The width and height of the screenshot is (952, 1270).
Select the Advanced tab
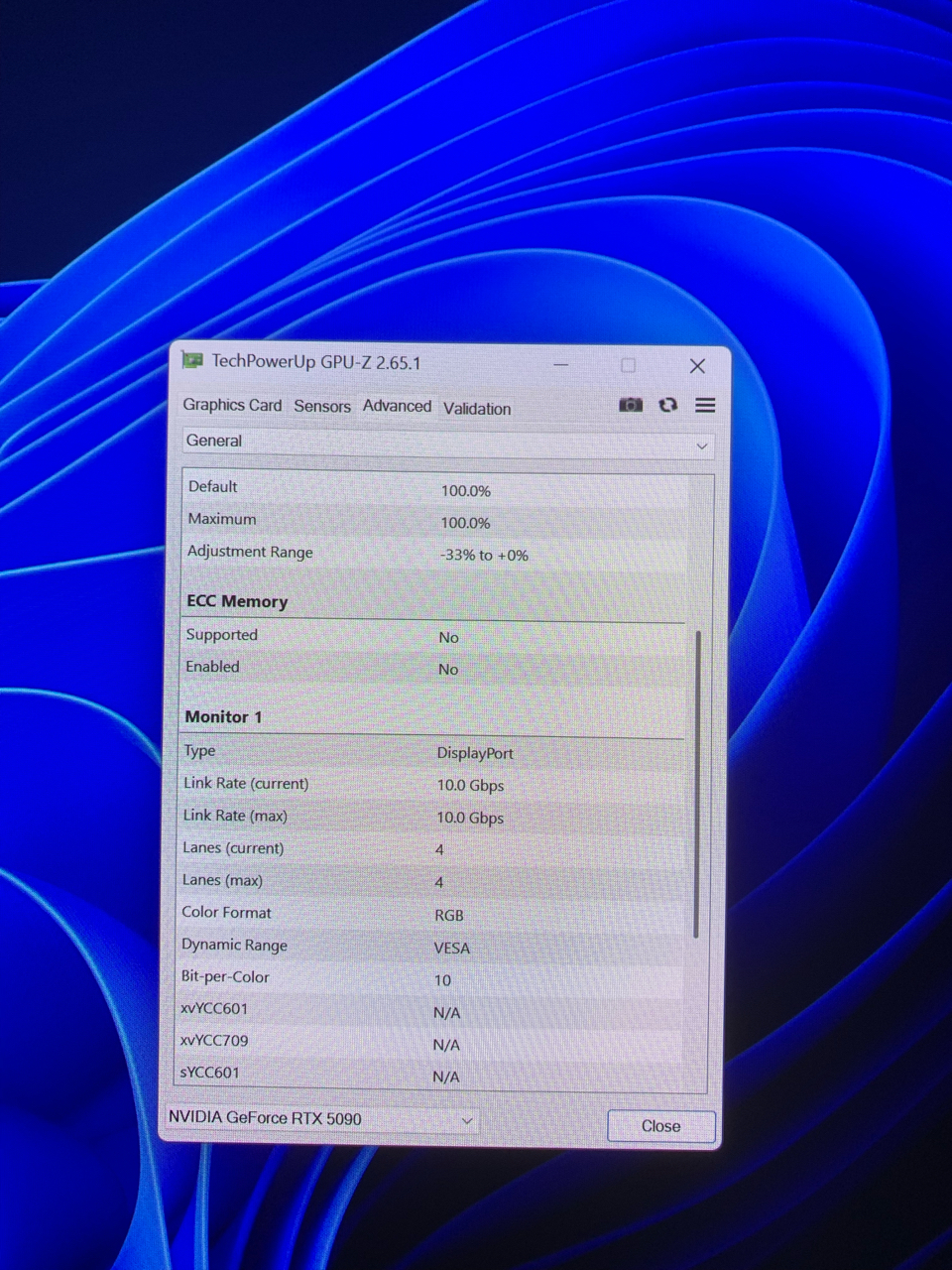397,406
